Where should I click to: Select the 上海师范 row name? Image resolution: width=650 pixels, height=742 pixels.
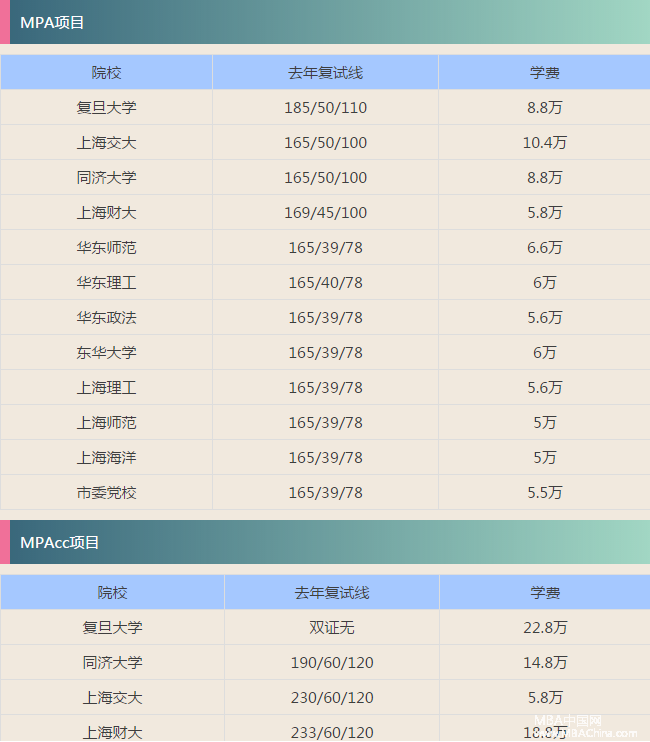[x=106, y=423]
